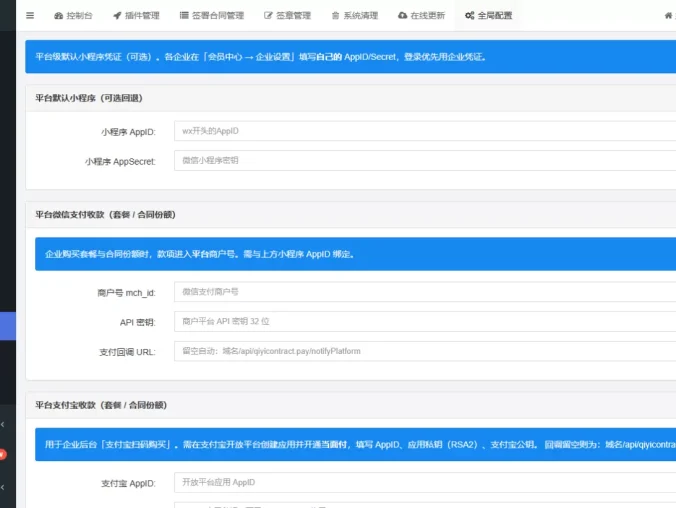Expand the lowest sidebar chevron arrow
Image resolution: width=676 pixels, height=508 pixels.
[3, 487]
